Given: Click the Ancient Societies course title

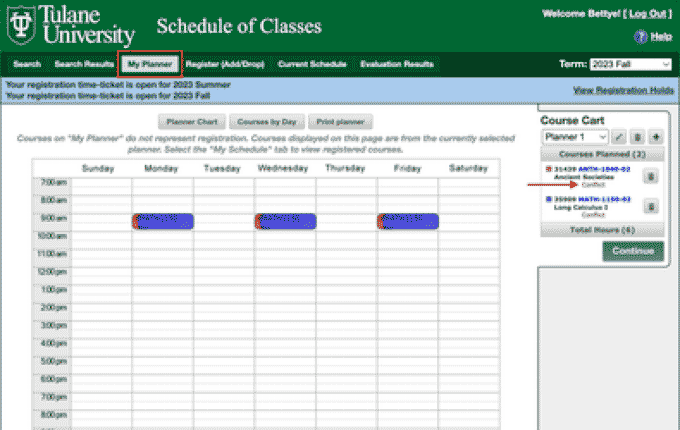Looking at the screenshot, I should click(x=584, y=177).
